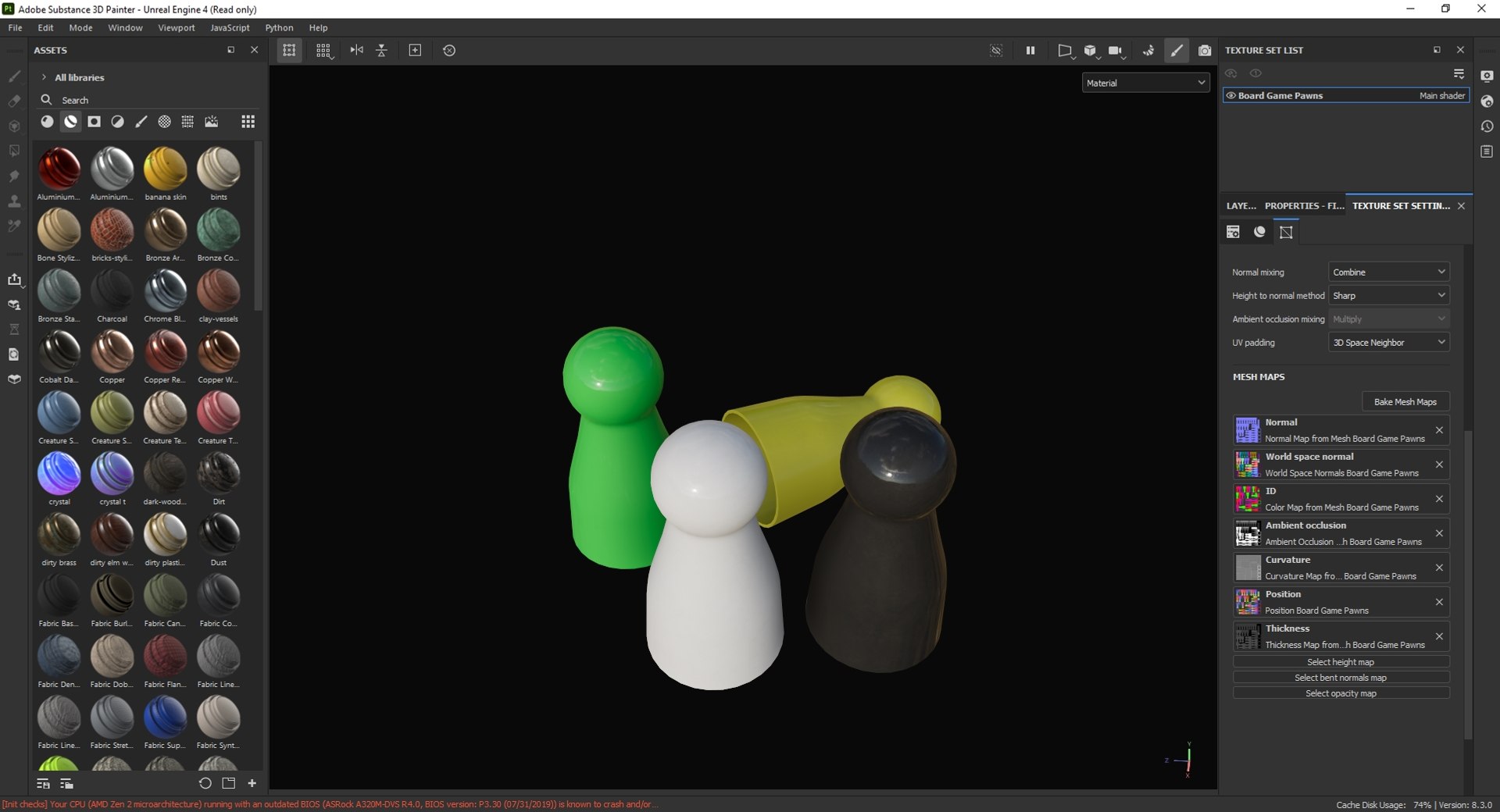This screenshot has height=812, width=1500.
Task: Remove the Normal mesh map
Action: coord(1439,430)
